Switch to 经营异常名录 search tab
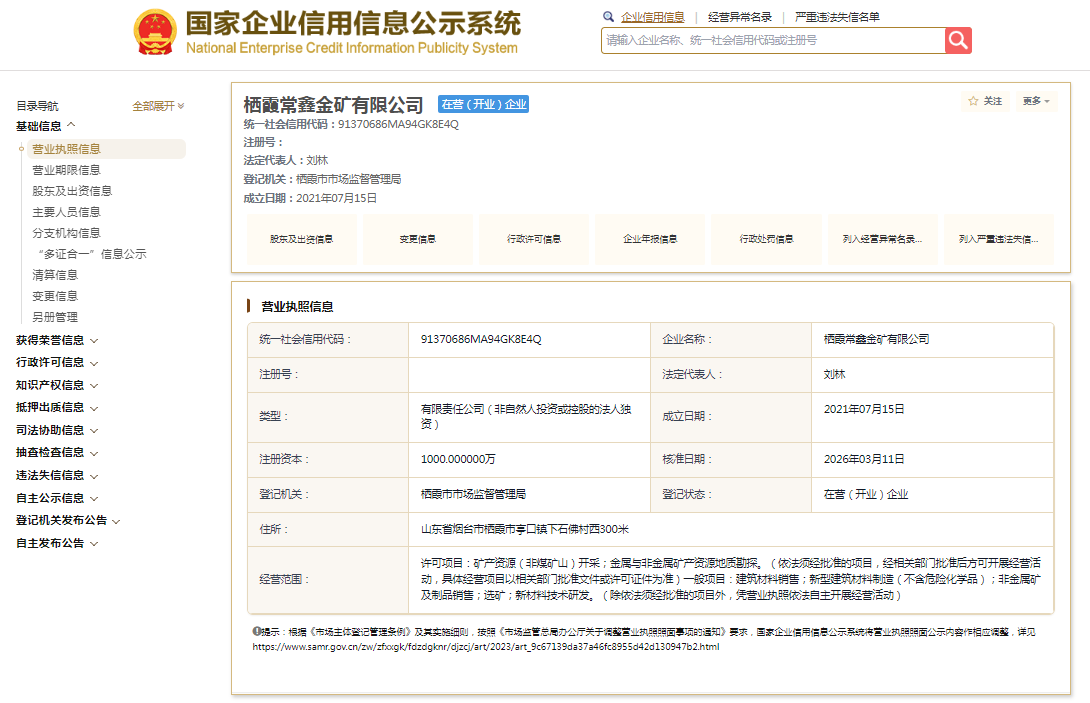Screen dimensions: 1090x703 [x=740, y=17]
